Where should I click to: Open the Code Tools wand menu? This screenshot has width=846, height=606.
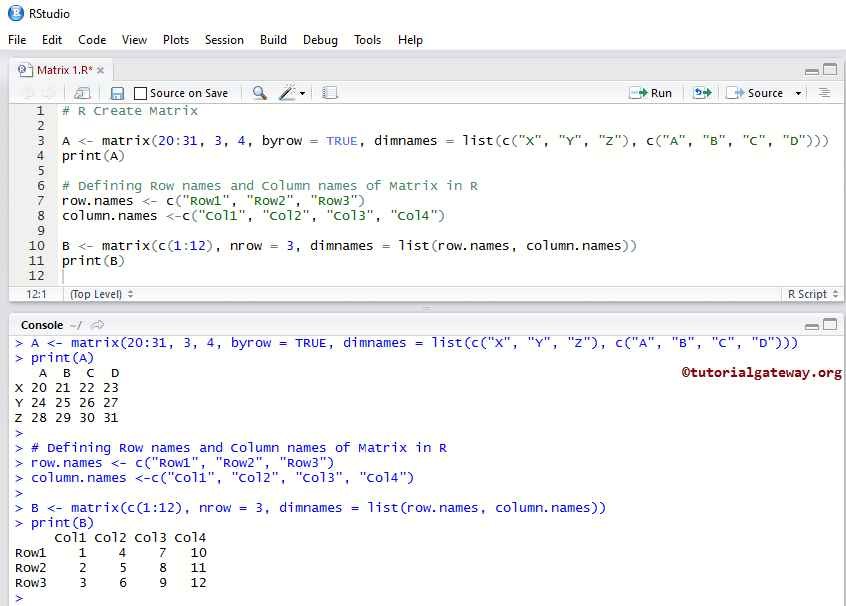[x=287, y=92]
